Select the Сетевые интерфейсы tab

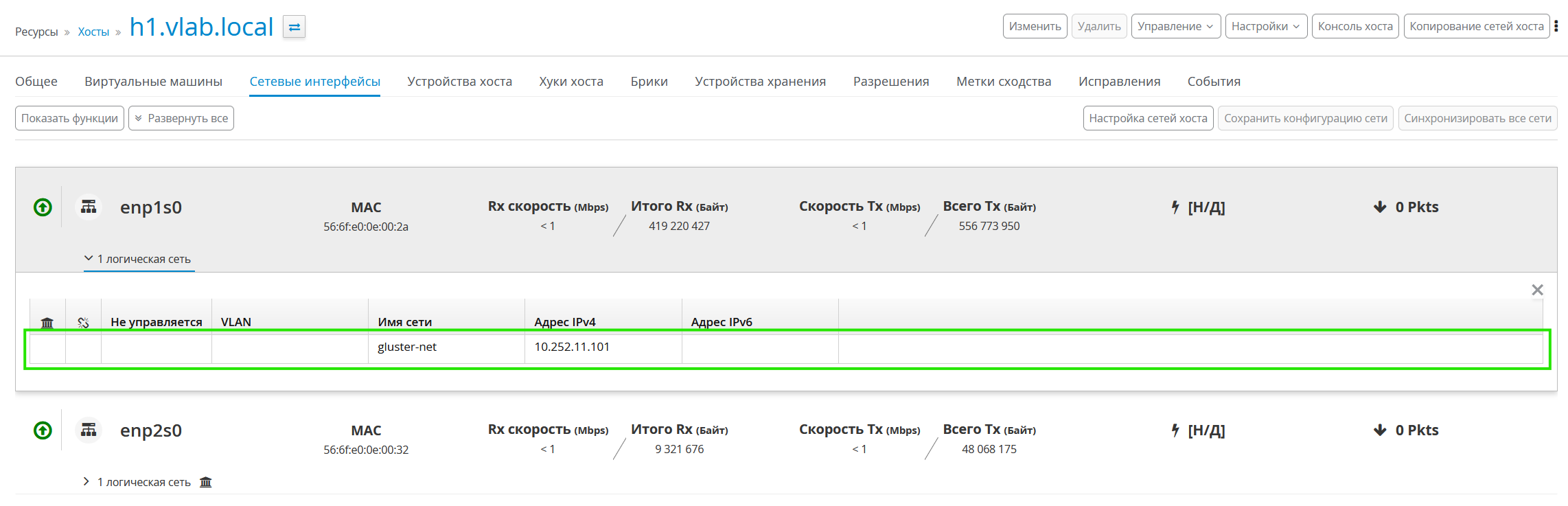(315, 81)
